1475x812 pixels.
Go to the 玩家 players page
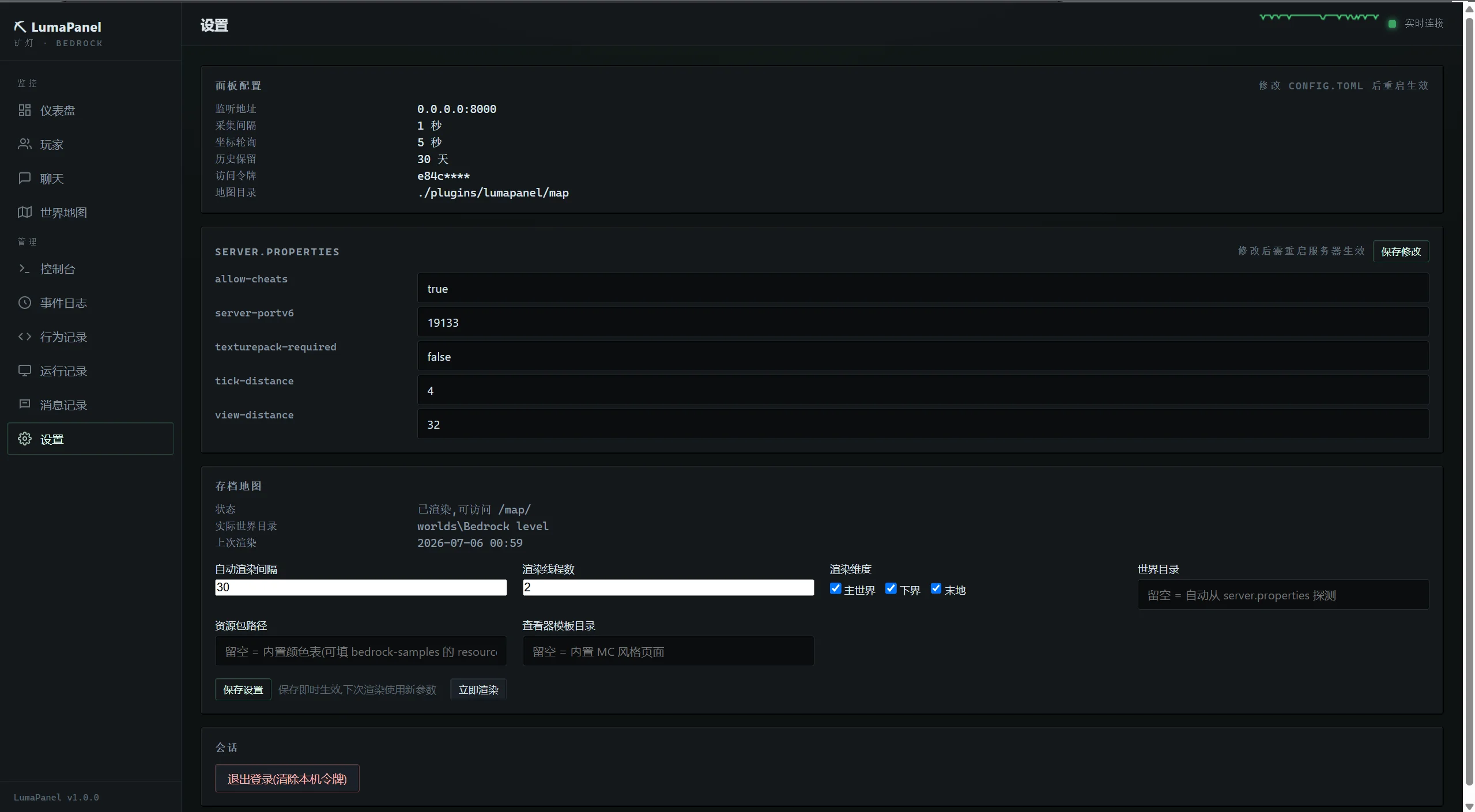(90, 144)
